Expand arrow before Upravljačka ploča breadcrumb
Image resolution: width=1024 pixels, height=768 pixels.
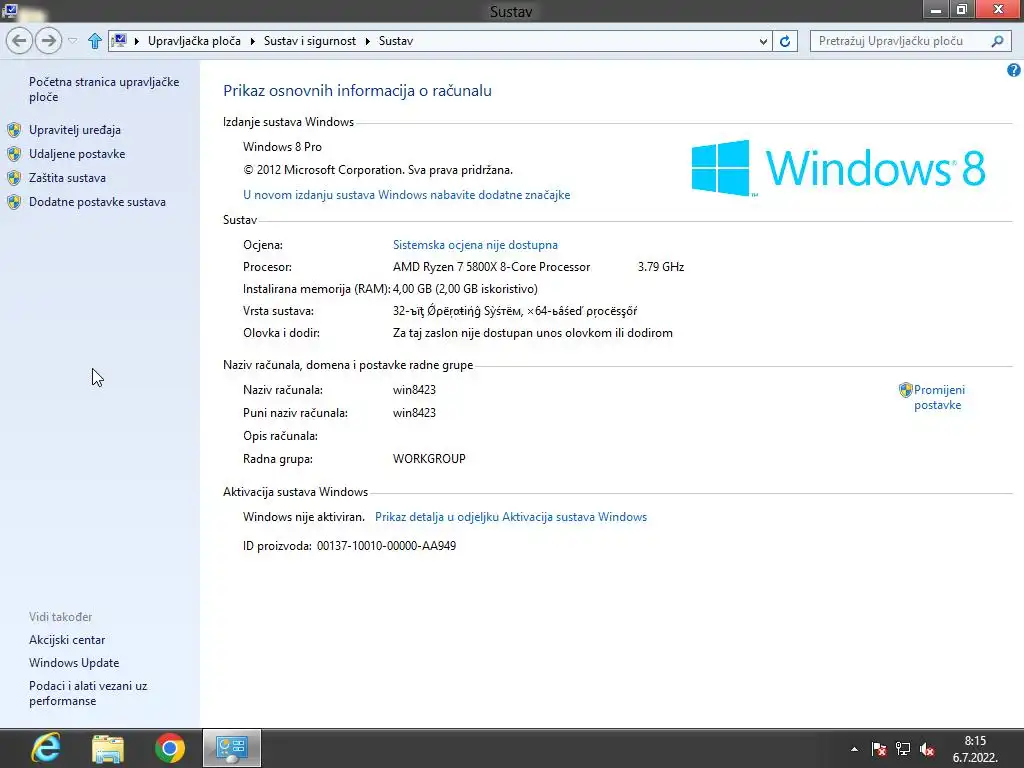(x=137, y=41)
